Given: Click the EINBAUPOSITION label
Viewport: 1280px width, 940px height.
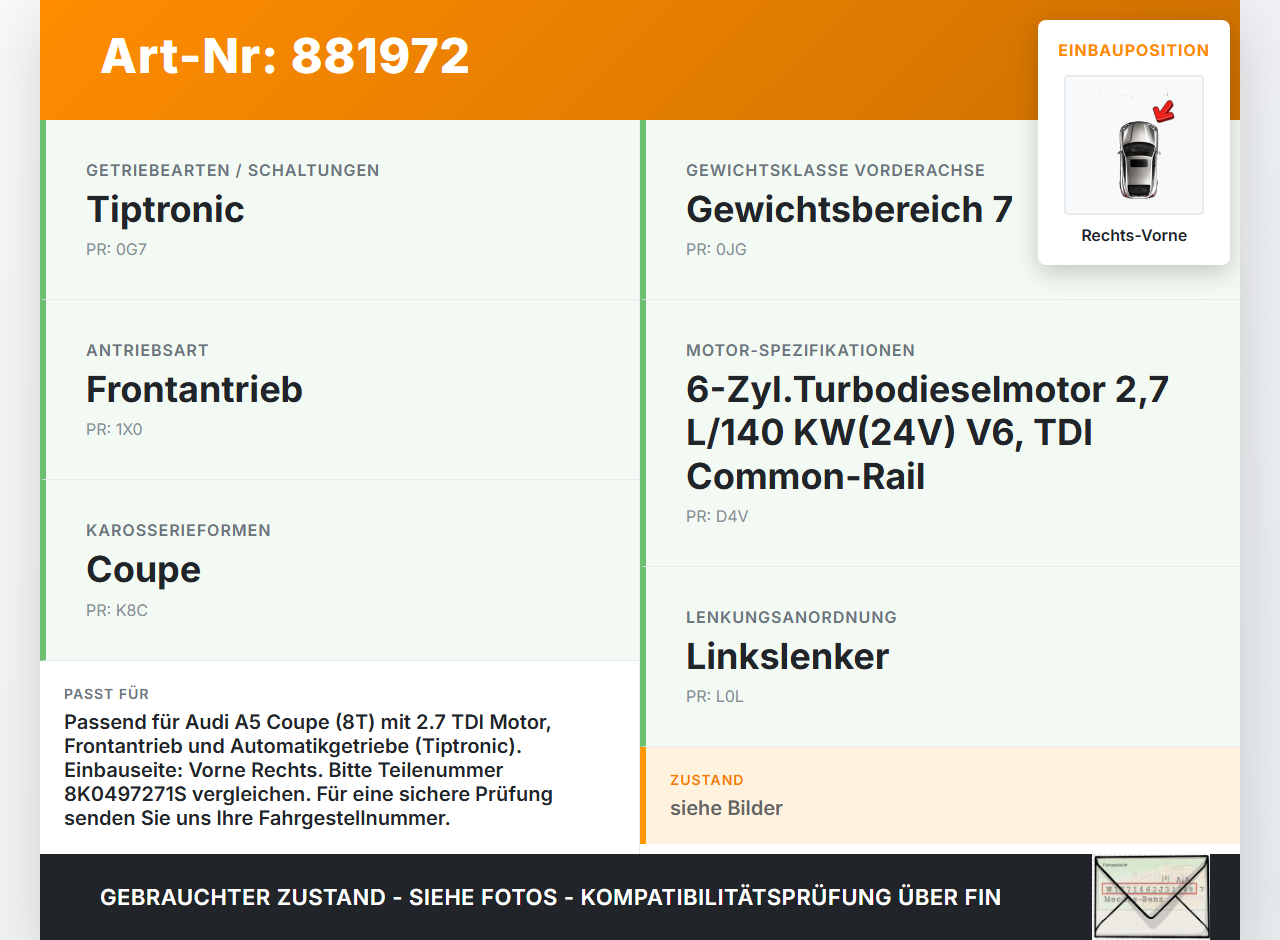Looking at the screenshot, I should (x=1134, y=50).
